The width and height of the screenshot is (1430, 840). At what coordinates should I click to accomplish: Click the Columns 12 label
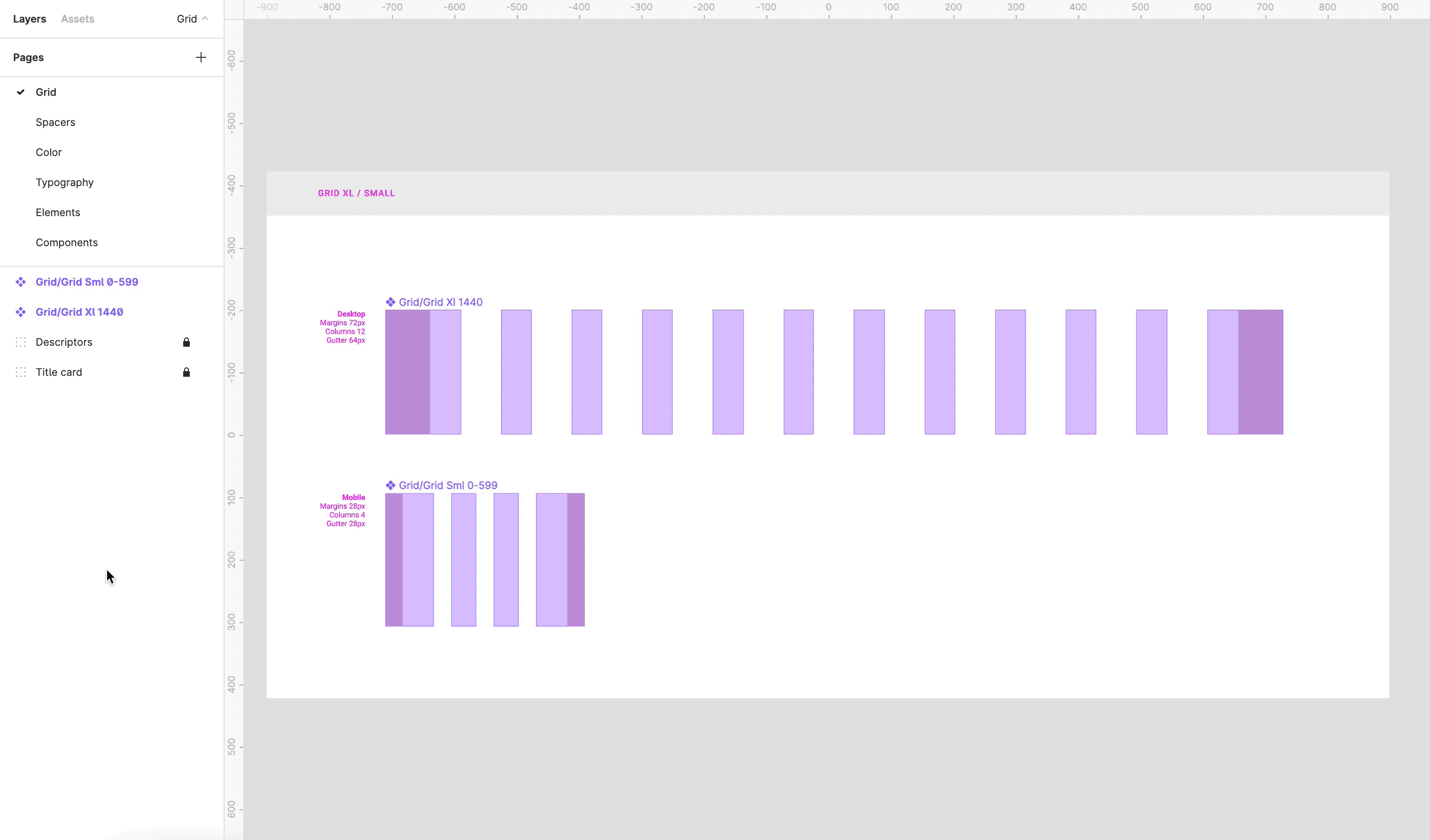tap(345, 332)
